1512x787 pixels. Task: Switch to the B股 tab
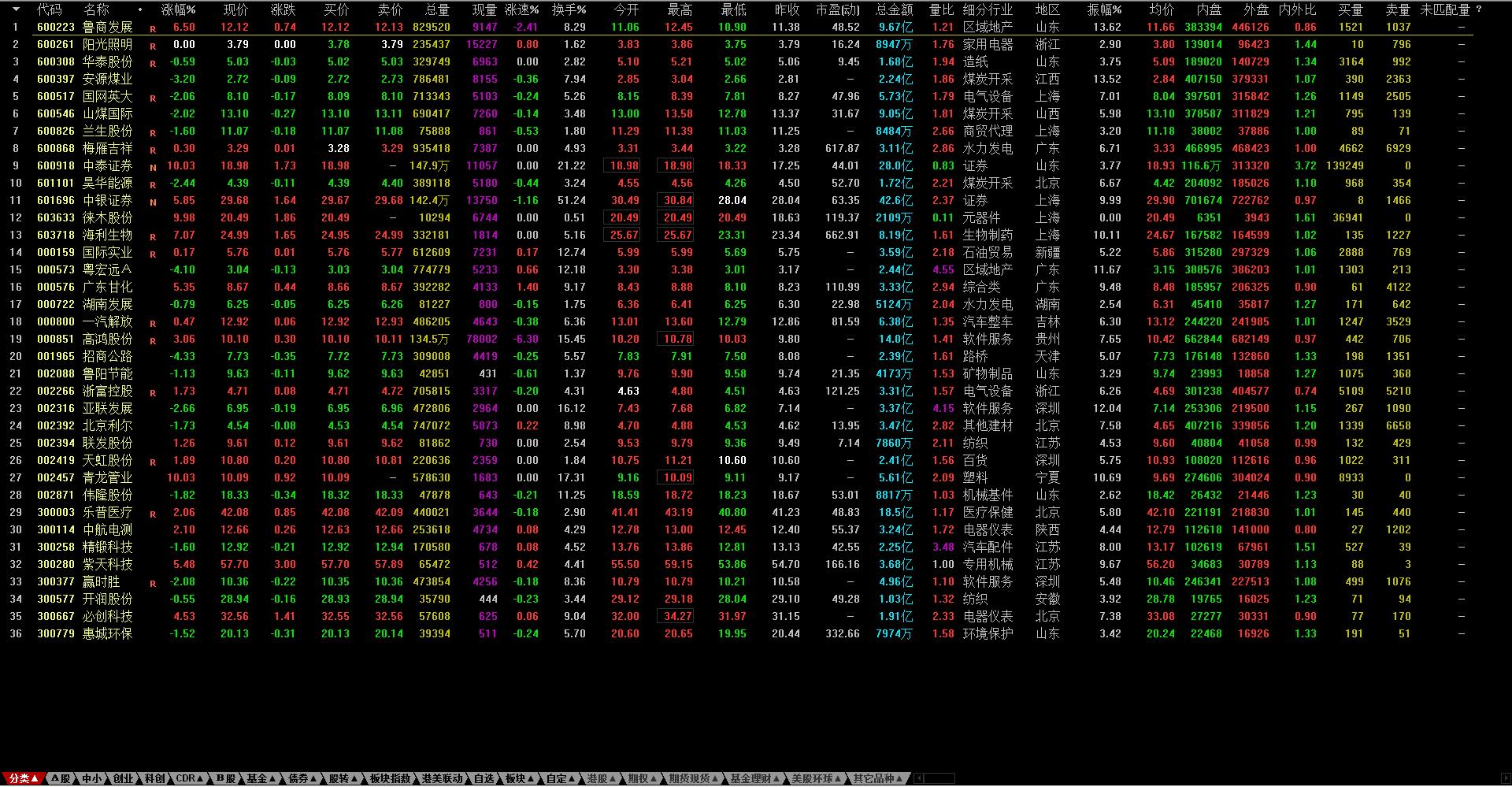pyautogui.click(x=225, y=778)
